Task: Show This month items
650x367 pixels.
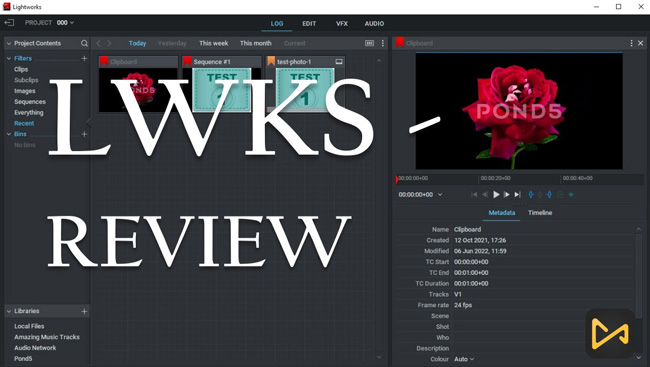Action: click(256, 43)
